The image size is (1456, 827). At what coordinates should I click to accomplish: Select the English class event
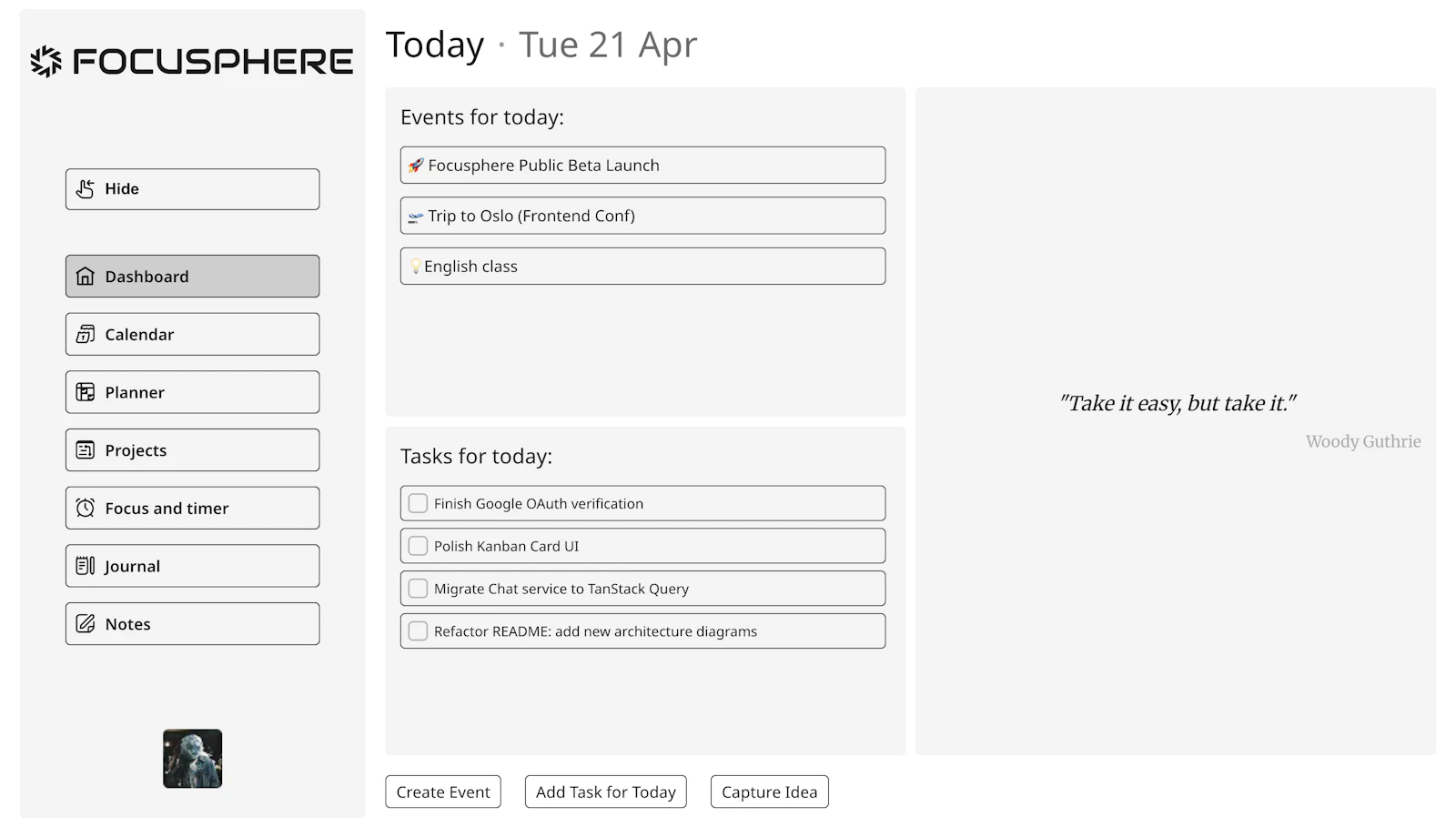[642, 267]
